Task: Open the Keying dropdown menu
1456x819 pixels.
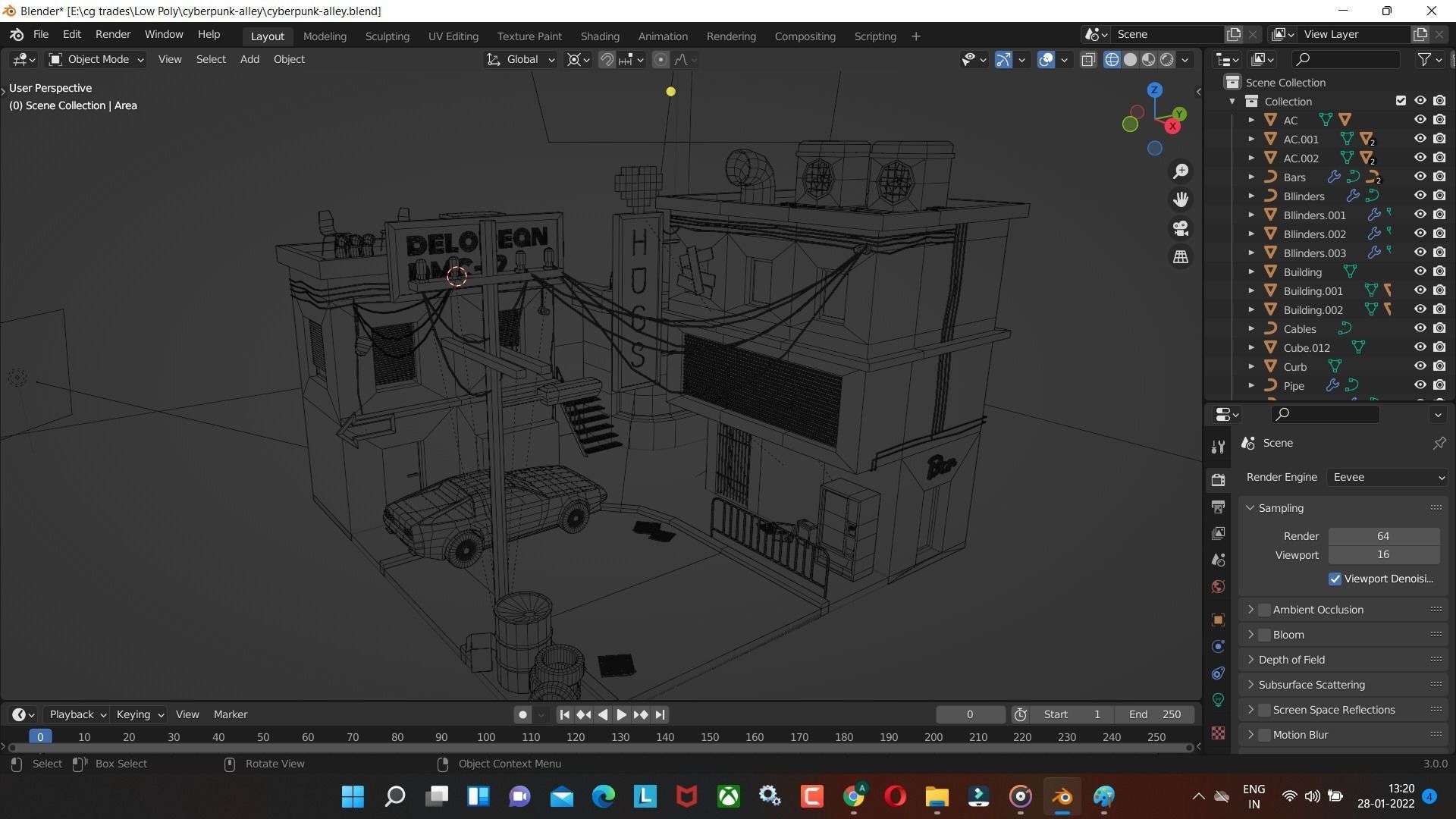Action: 140,714
